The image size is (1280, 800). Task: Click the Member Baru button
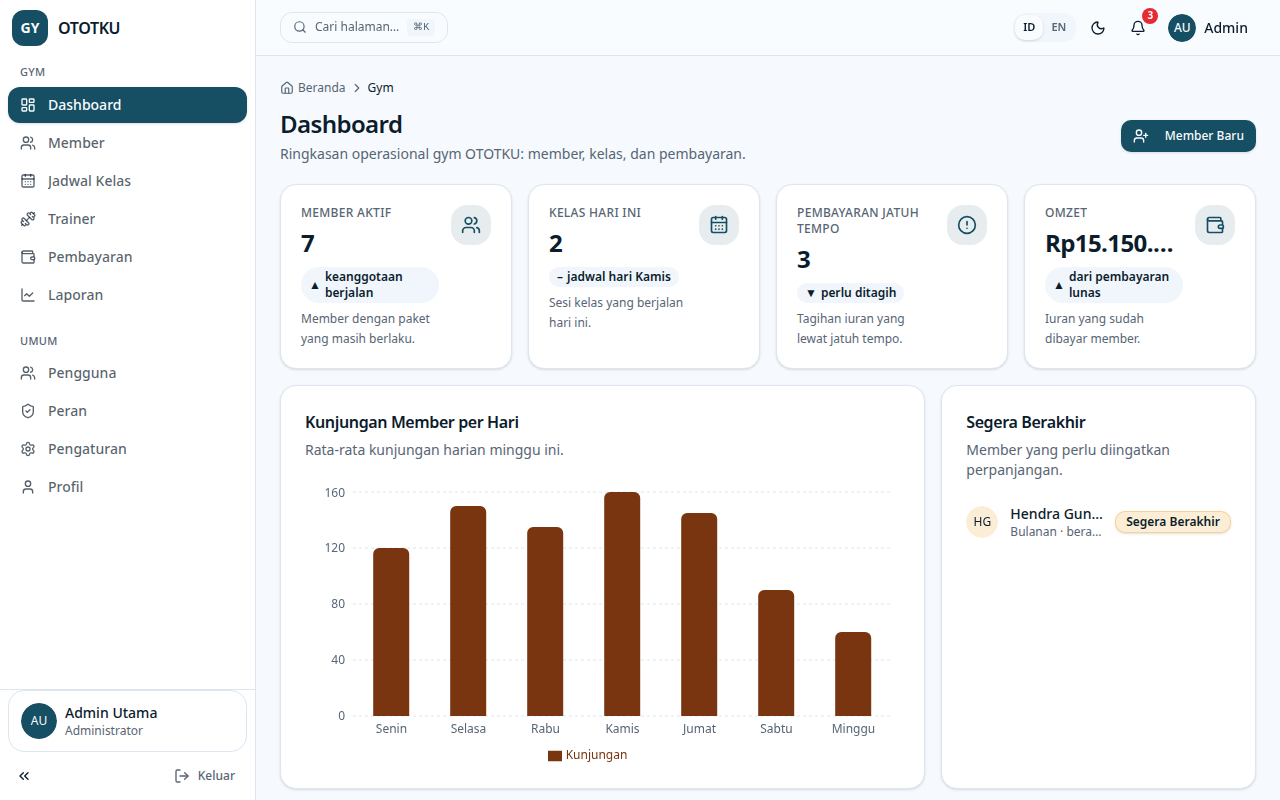click(1188, 136)
